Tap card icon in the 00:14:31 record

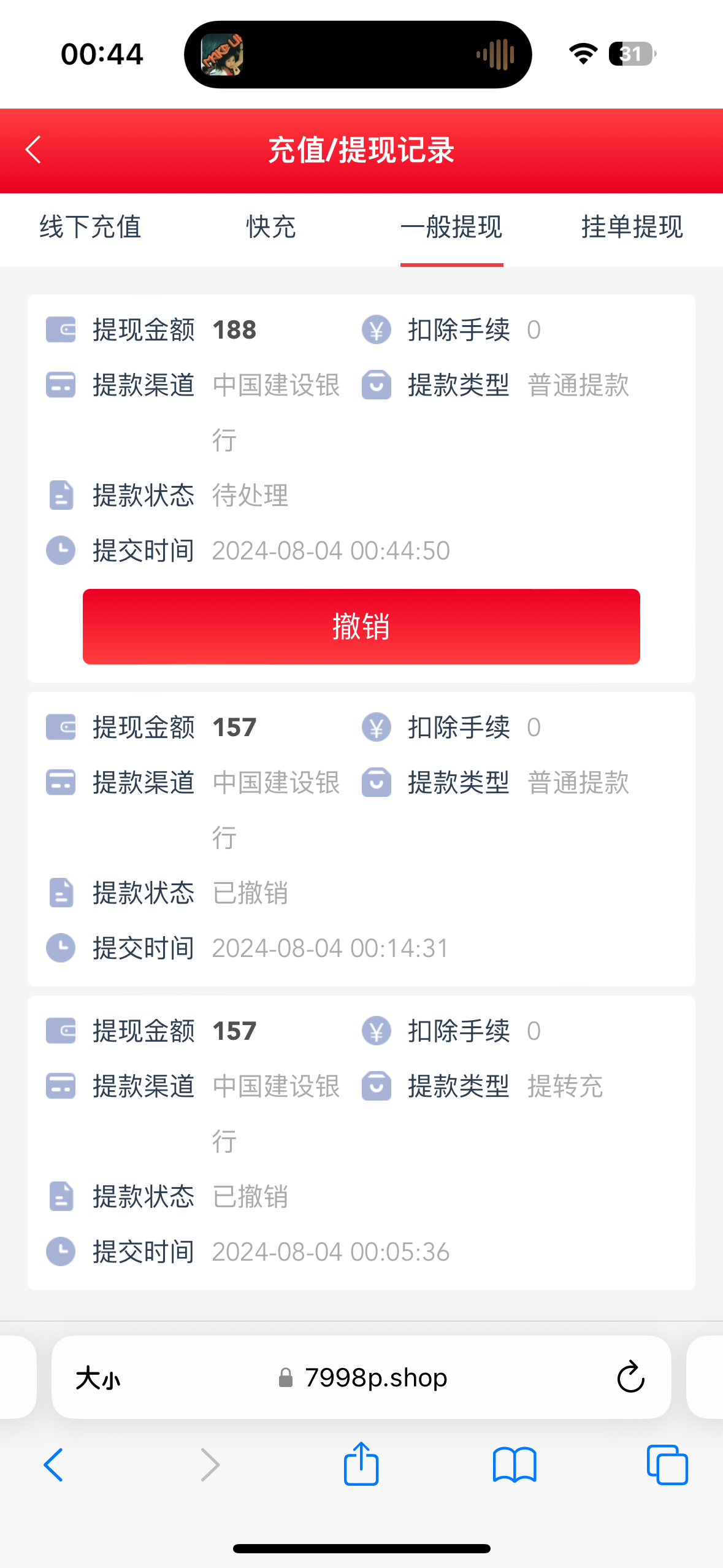pyautogui.click(x=61, y=782)
